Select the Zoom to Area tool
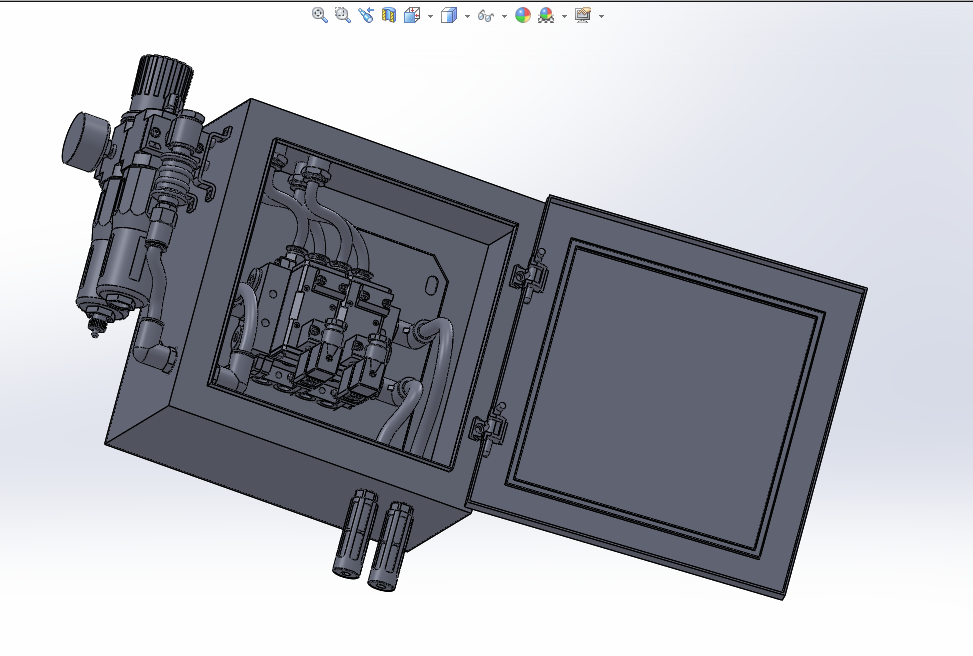This screenshot has height=656, width=973. pos(343,15)
